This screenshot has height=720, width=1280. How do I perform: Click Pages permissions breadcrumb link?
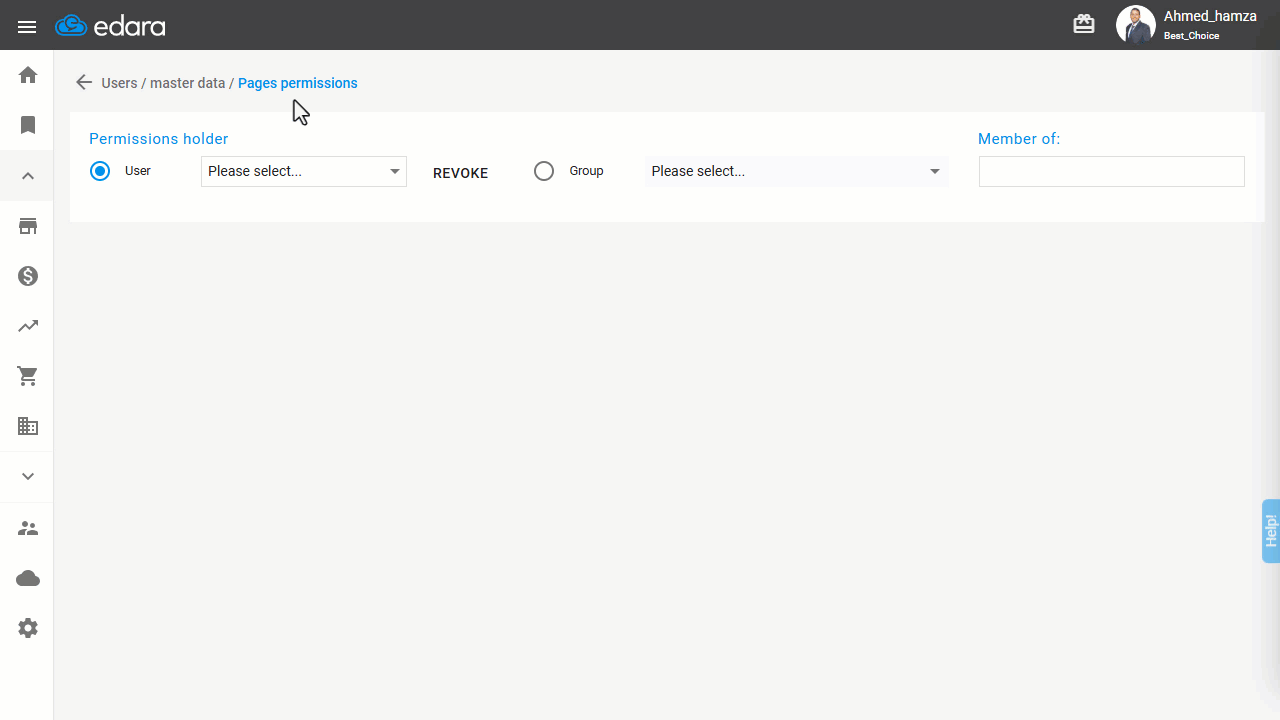pyautogui.click(x=298, y=83)
